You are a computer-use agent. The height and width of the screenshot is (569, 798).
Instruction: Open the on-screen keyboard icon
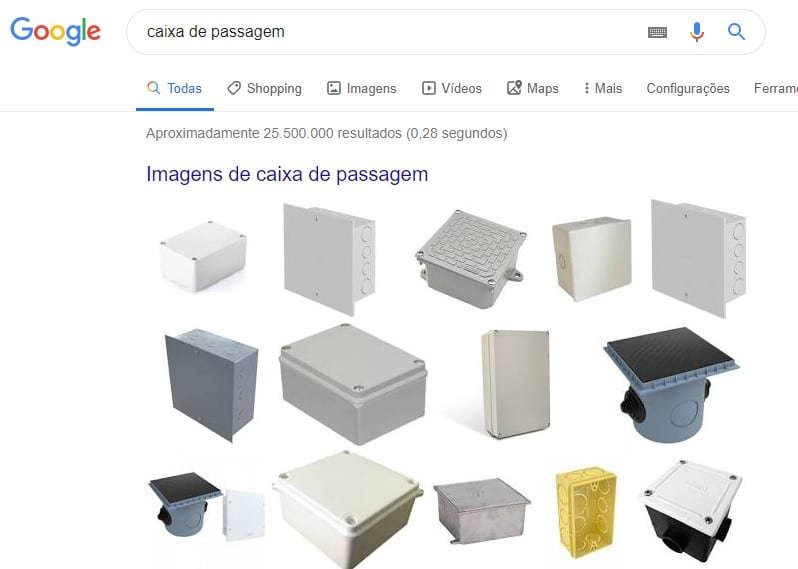657,32
